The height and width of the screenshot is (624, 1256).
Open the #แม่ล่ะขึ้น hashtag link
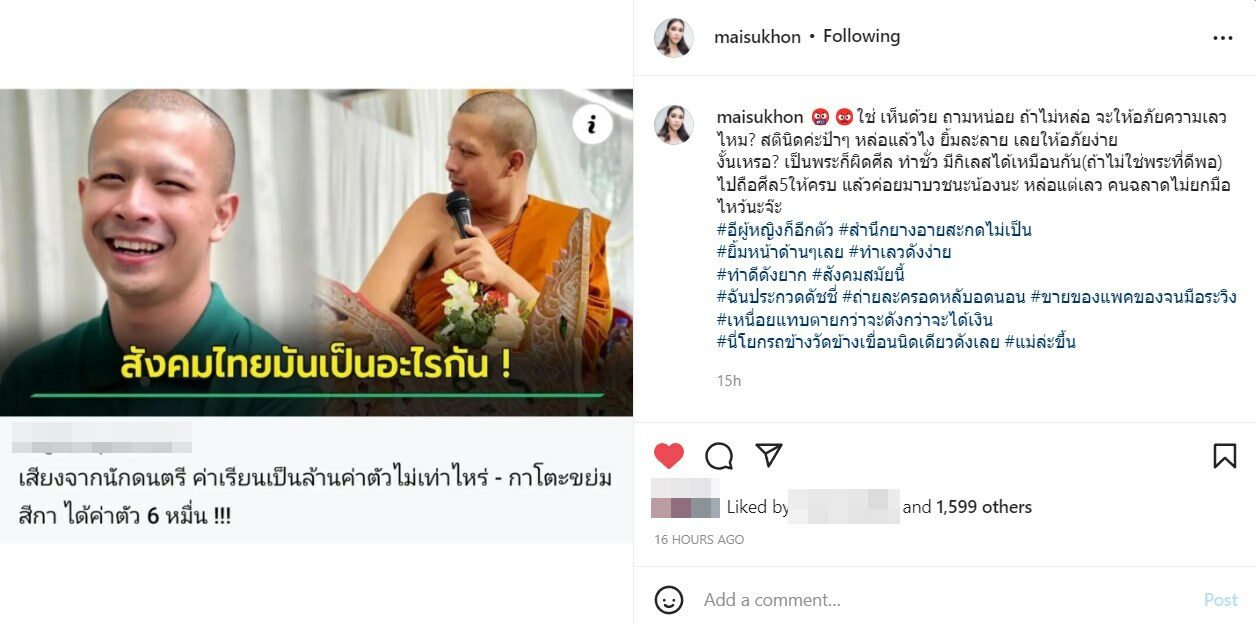[x=1040, y=342]
